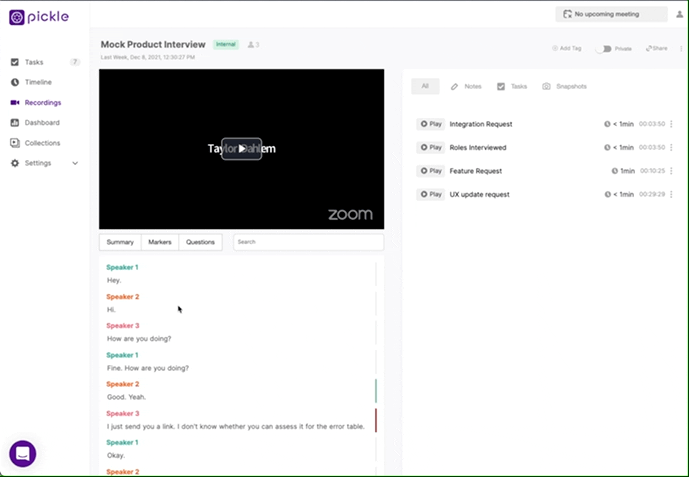Viewport: 689px width, 477px height.
Task: Click the Internal tag label
Action: coord(226,44)
